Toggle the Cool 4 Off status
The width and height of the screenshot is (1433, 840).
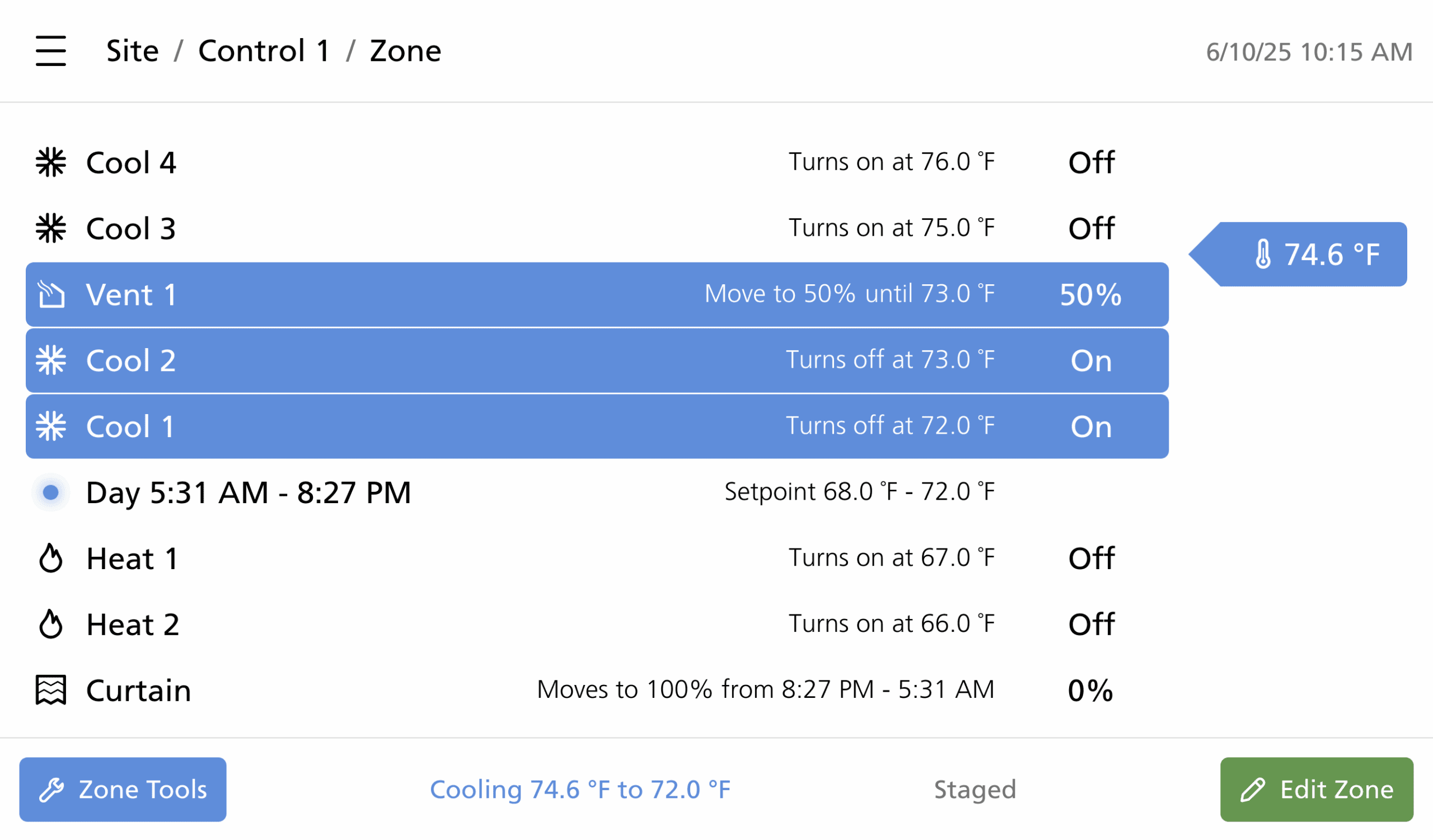[1090, 162]
